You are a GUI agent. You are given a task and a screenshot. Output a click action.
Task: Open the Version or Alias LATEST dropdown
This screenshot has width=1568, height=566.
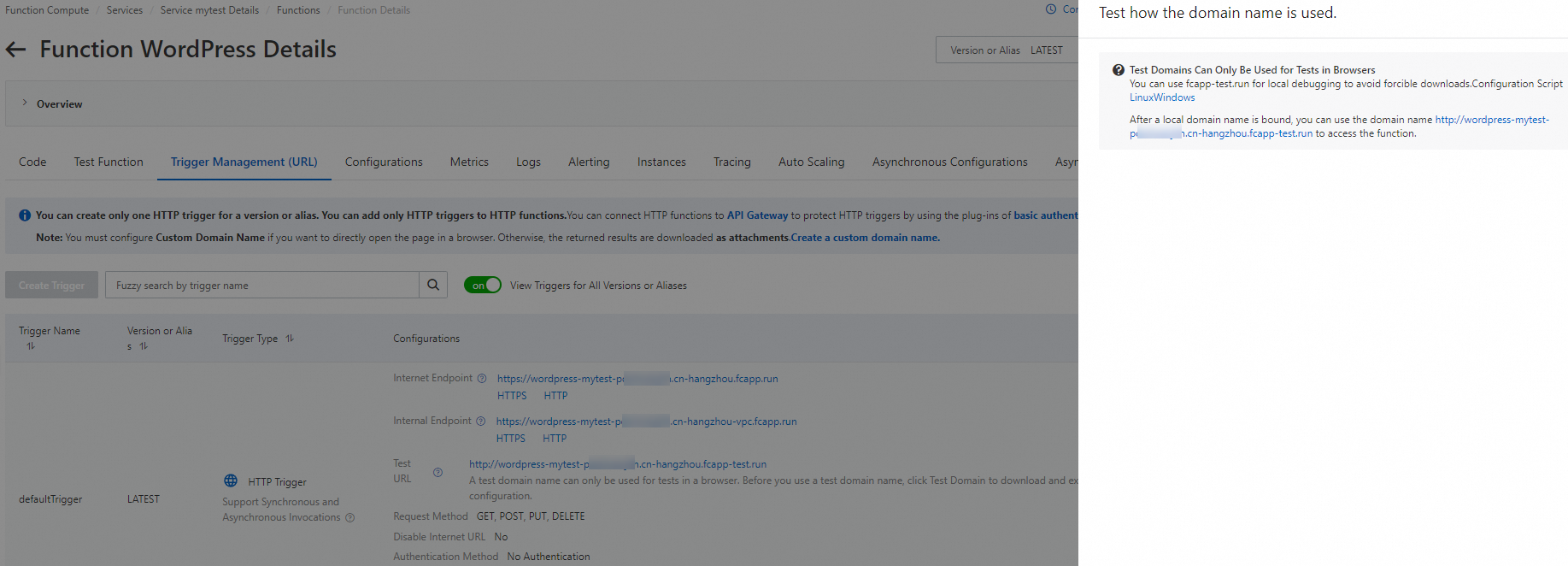pos(1007,50)
